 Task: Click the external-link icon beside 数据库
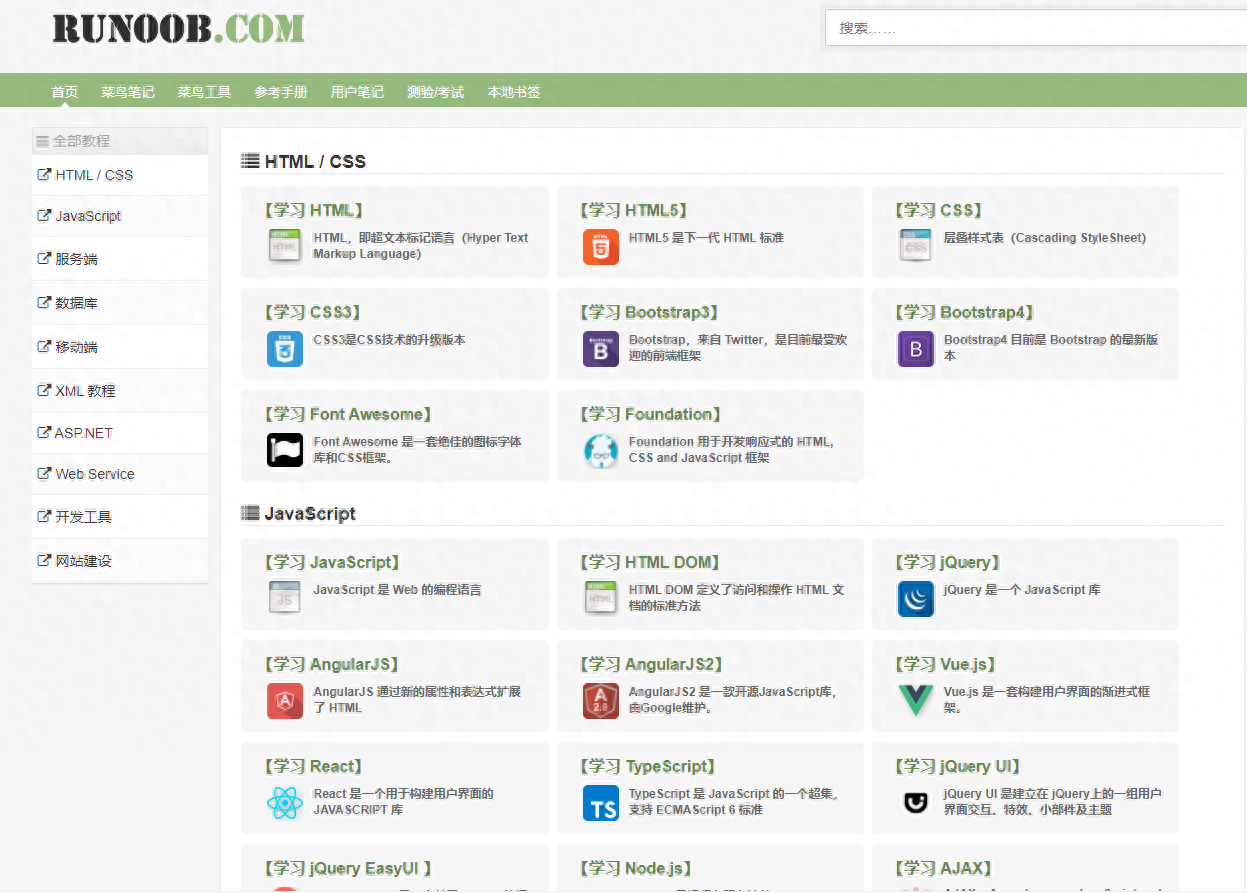pos(44,302)
